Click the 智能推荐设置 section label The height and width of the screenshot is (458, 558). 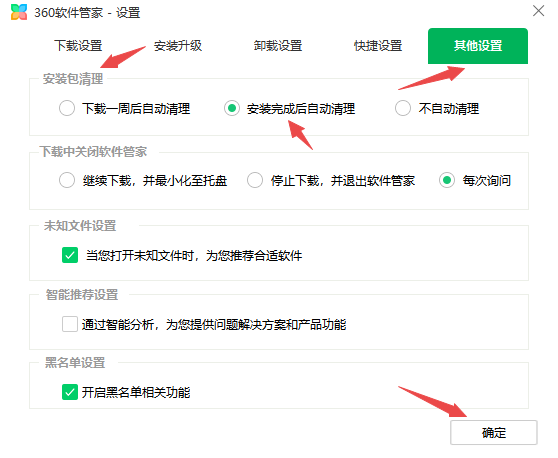click(82, 295)
